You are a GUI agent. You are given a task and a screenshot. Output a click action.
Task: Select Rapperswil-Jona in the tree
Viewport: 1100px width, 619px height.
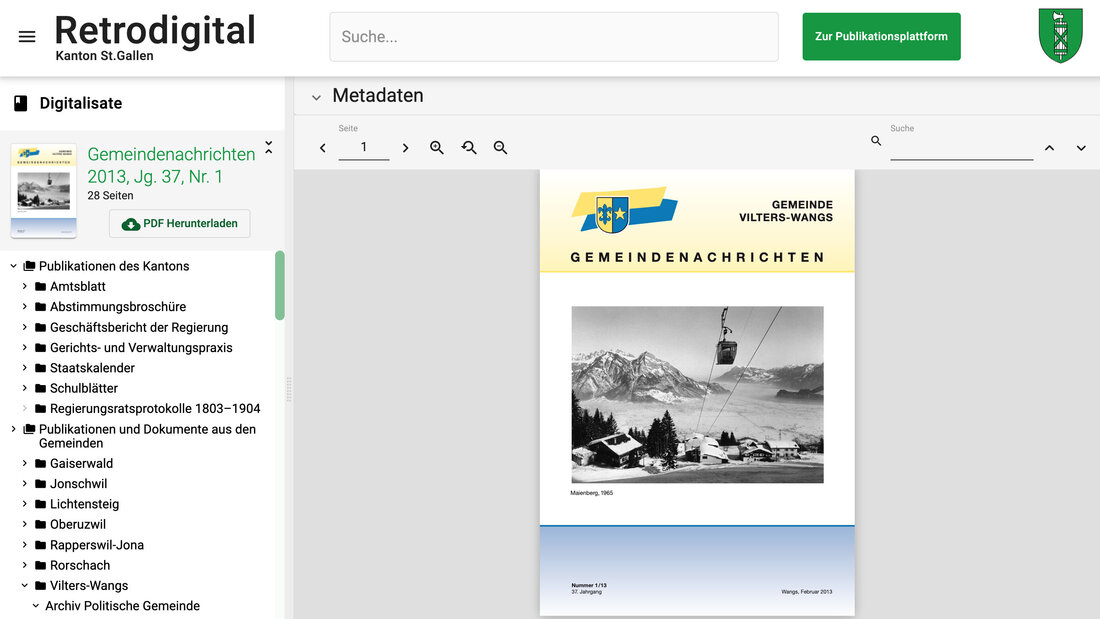[x=96, y=545]
